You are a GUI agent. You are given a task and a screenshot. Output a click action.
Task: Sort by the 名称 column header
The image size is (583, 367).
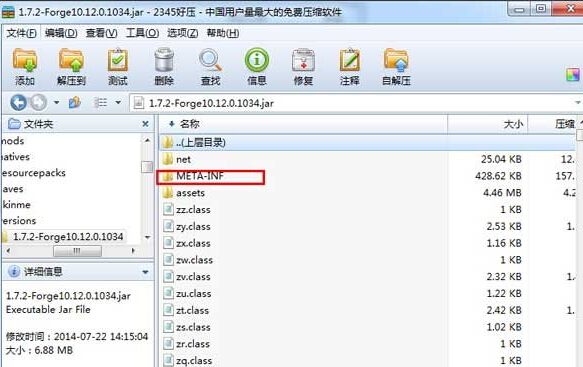303,124
